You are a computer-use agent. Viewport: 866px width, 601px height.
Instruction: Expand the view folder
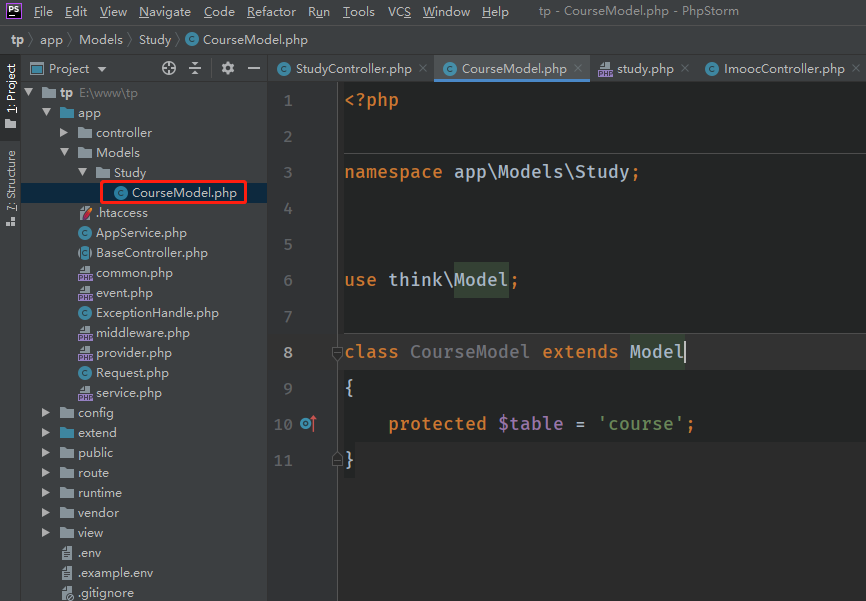coord(46,533)
